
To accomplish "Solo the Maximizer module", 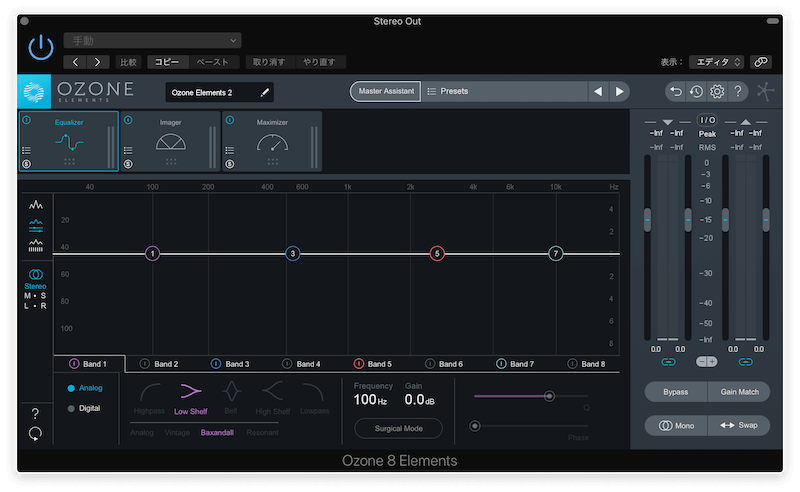I will pos(230,164).
